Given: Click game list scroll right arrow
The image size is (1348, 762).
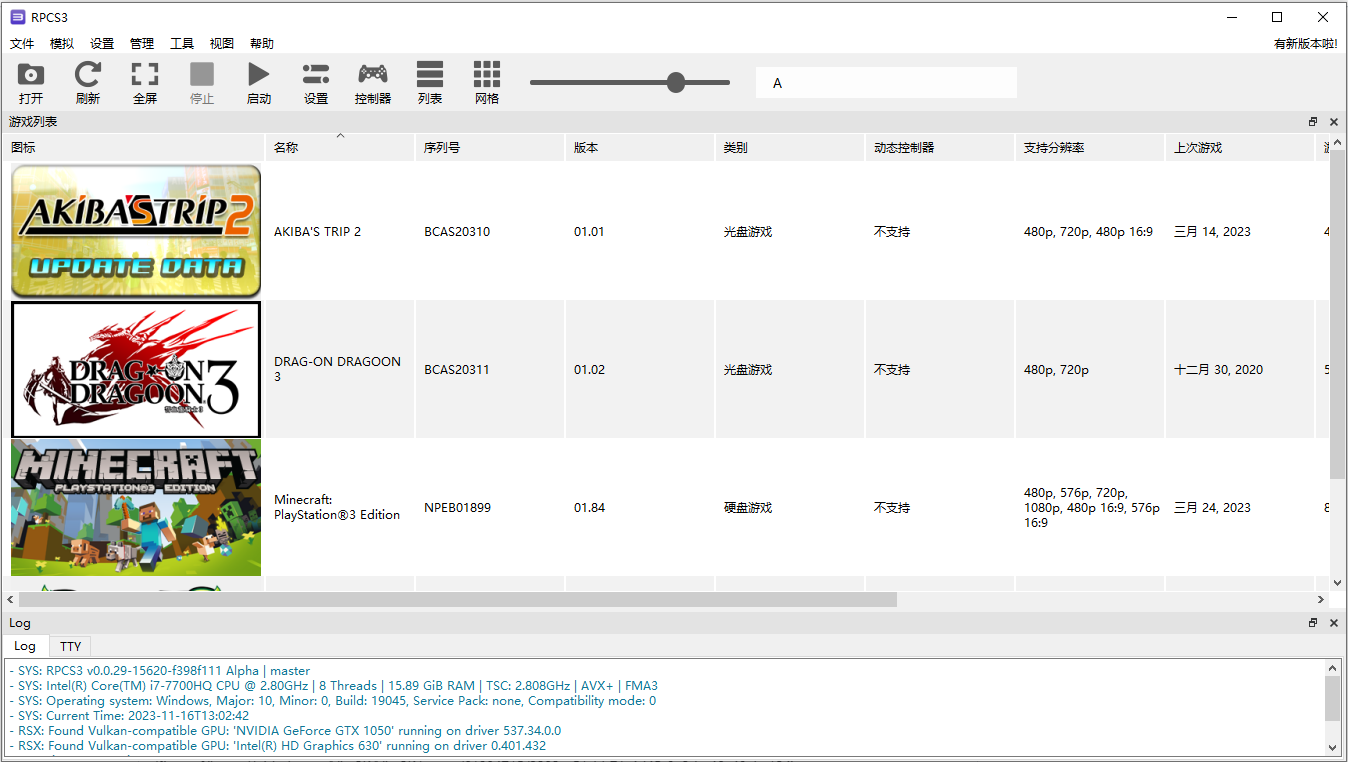Looking at the screenshot, I should (x=1321, y=600).
